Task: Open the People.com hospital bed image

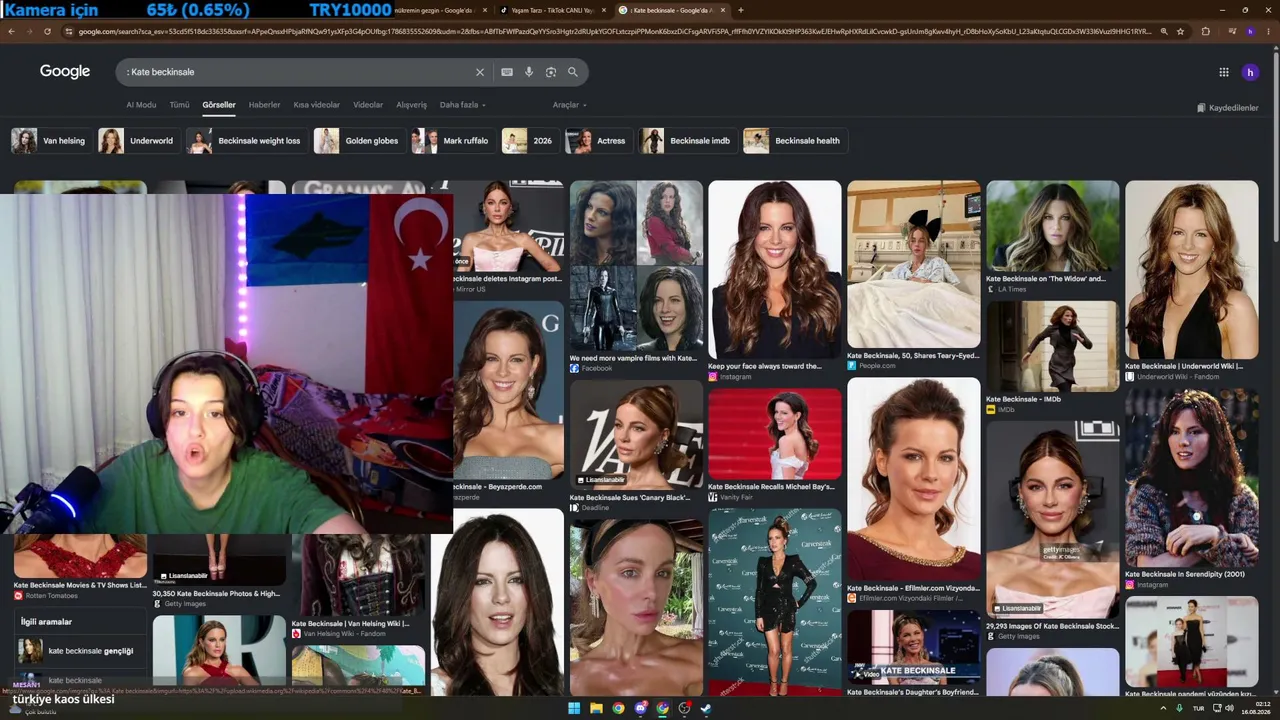Action: 914,264
